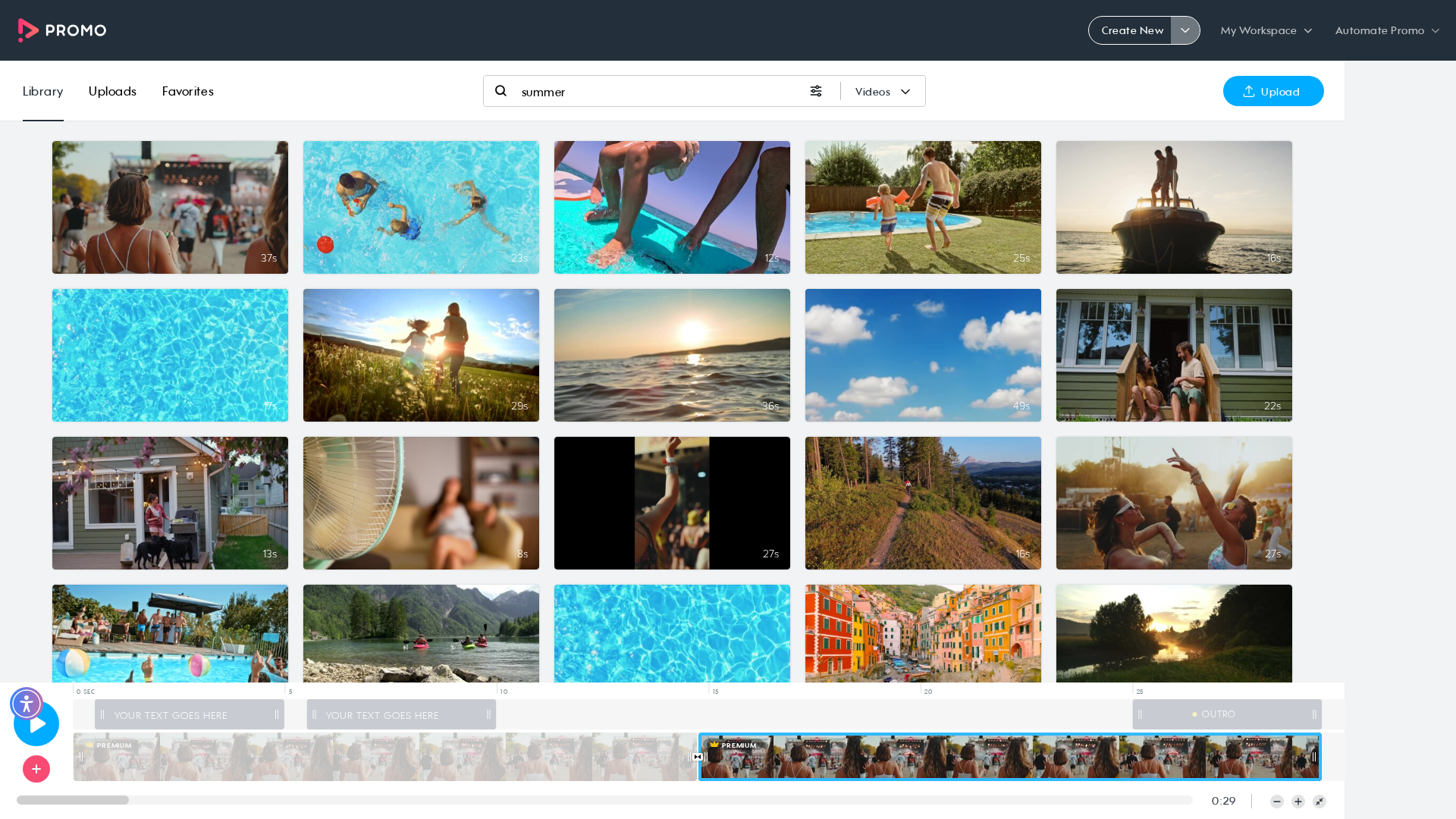Screen dimensions: 1456x819
Task: Select the 49s blue sky clouds video
Action: [x=923, y=355]
